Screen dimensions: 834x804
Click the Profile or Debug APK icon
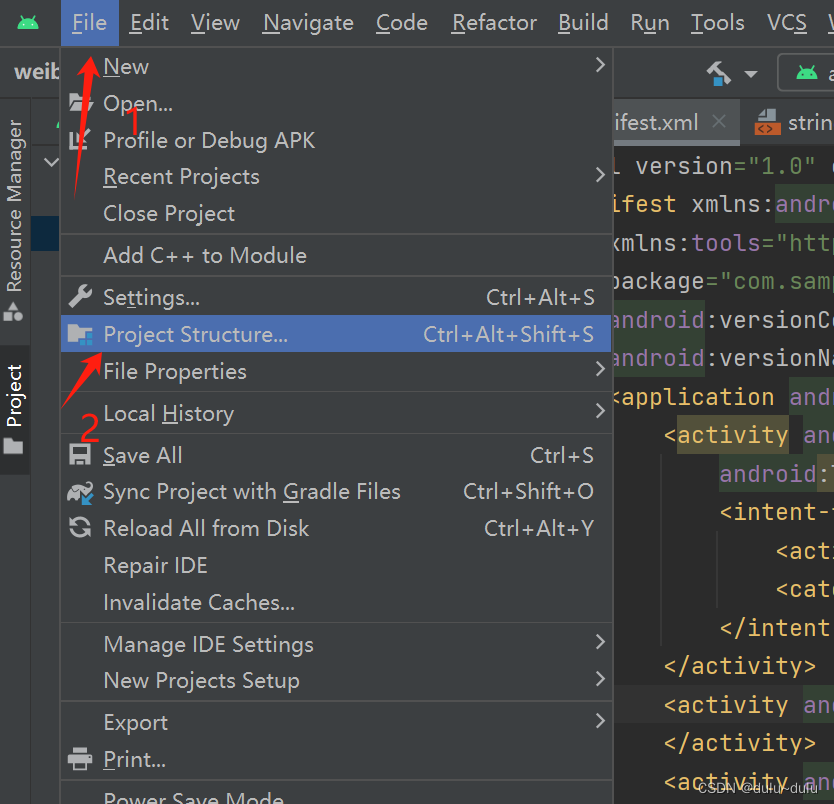[80, 140]
